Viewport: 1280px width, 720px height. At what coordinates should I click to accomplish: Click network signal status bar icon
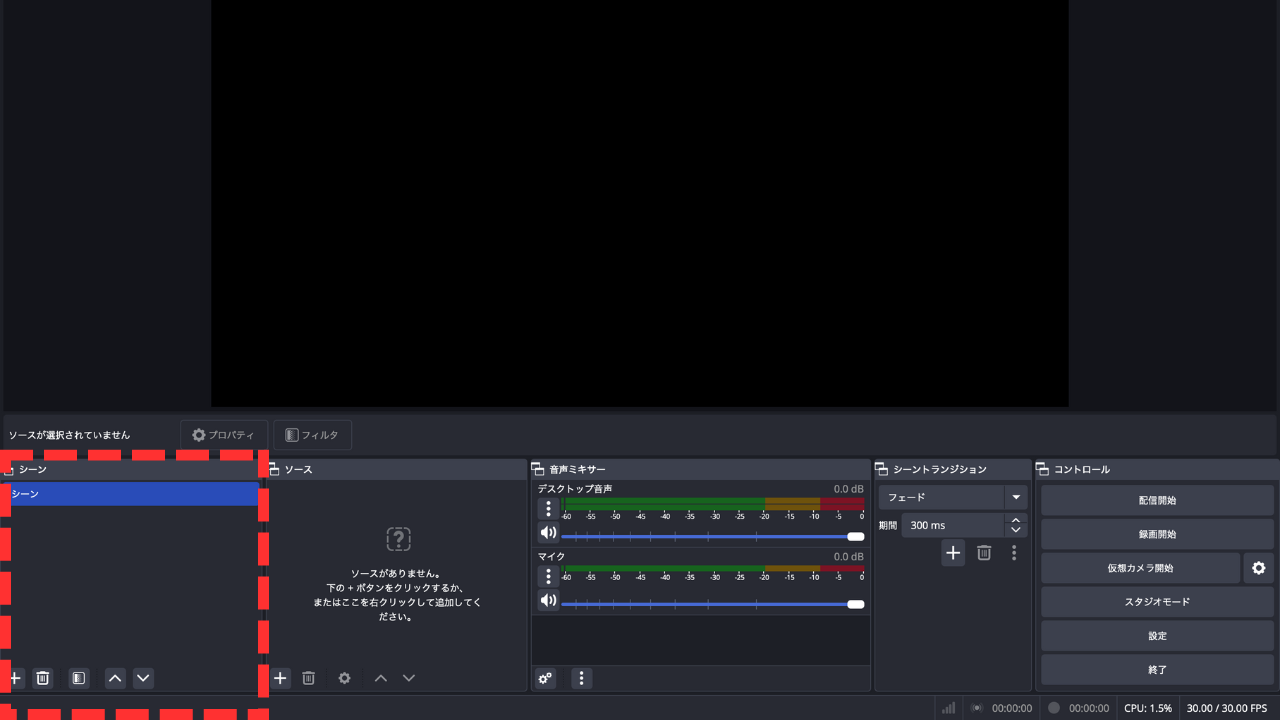pos(948,708)
